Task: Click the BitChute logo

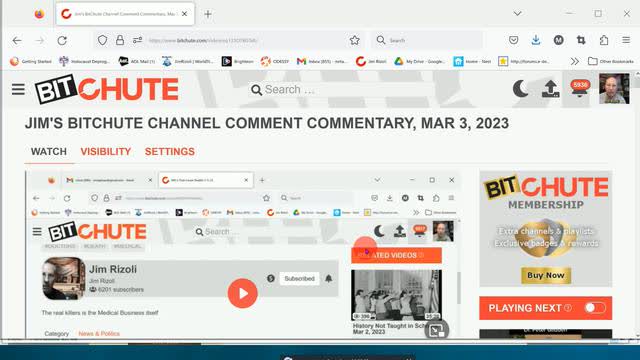Action: (x=107, y=89)
